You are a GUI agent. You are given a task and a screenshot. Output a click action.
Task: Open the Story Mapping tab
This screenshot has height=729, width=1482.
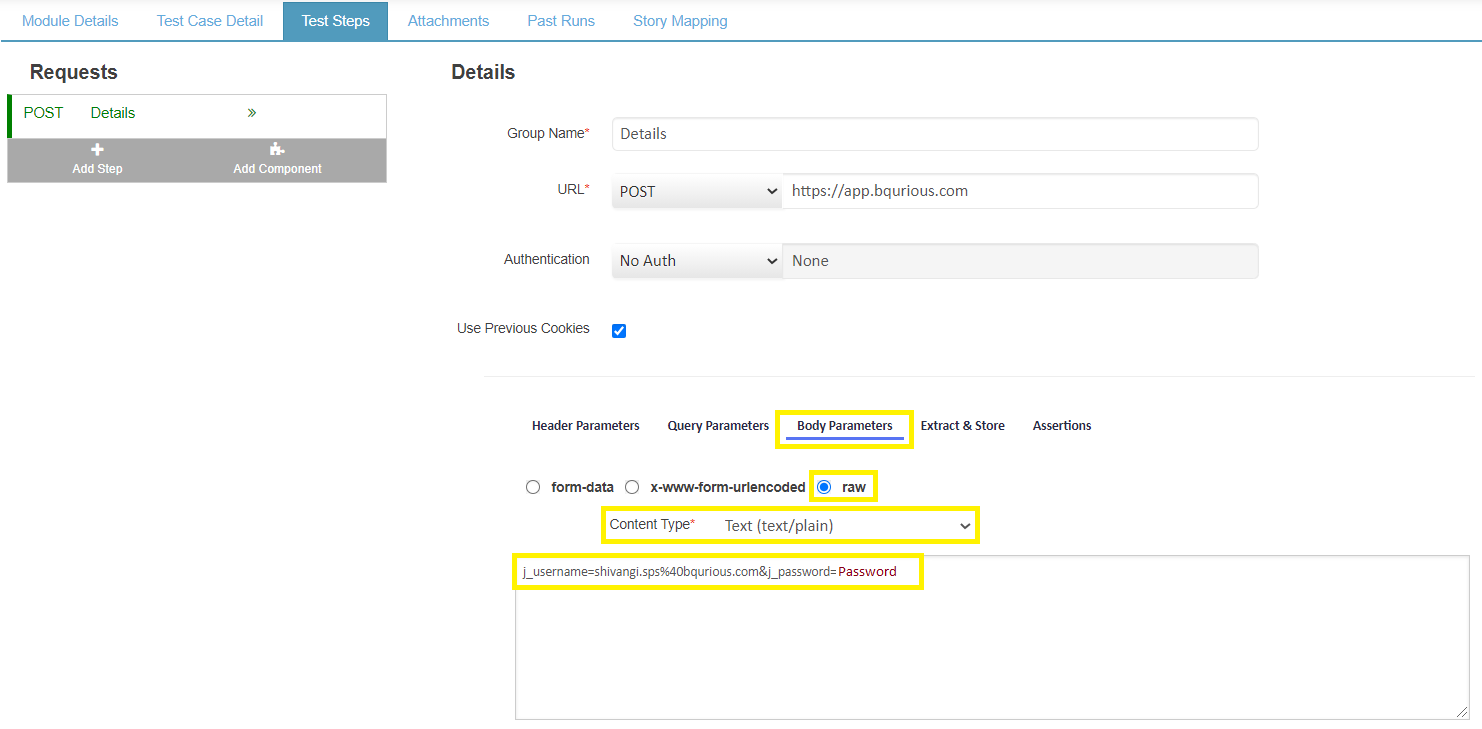point(680,21)
